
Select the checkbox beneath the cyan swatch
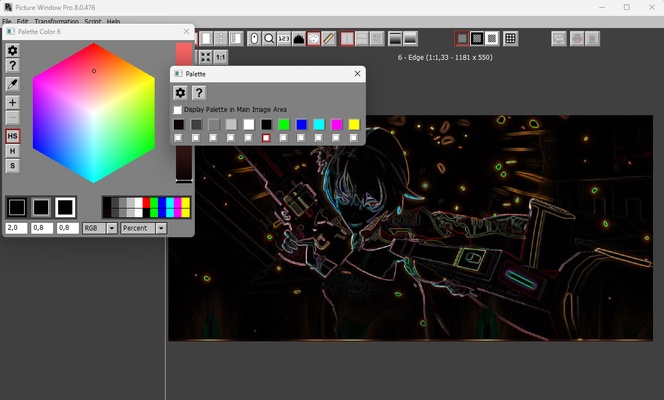(318, 138)
